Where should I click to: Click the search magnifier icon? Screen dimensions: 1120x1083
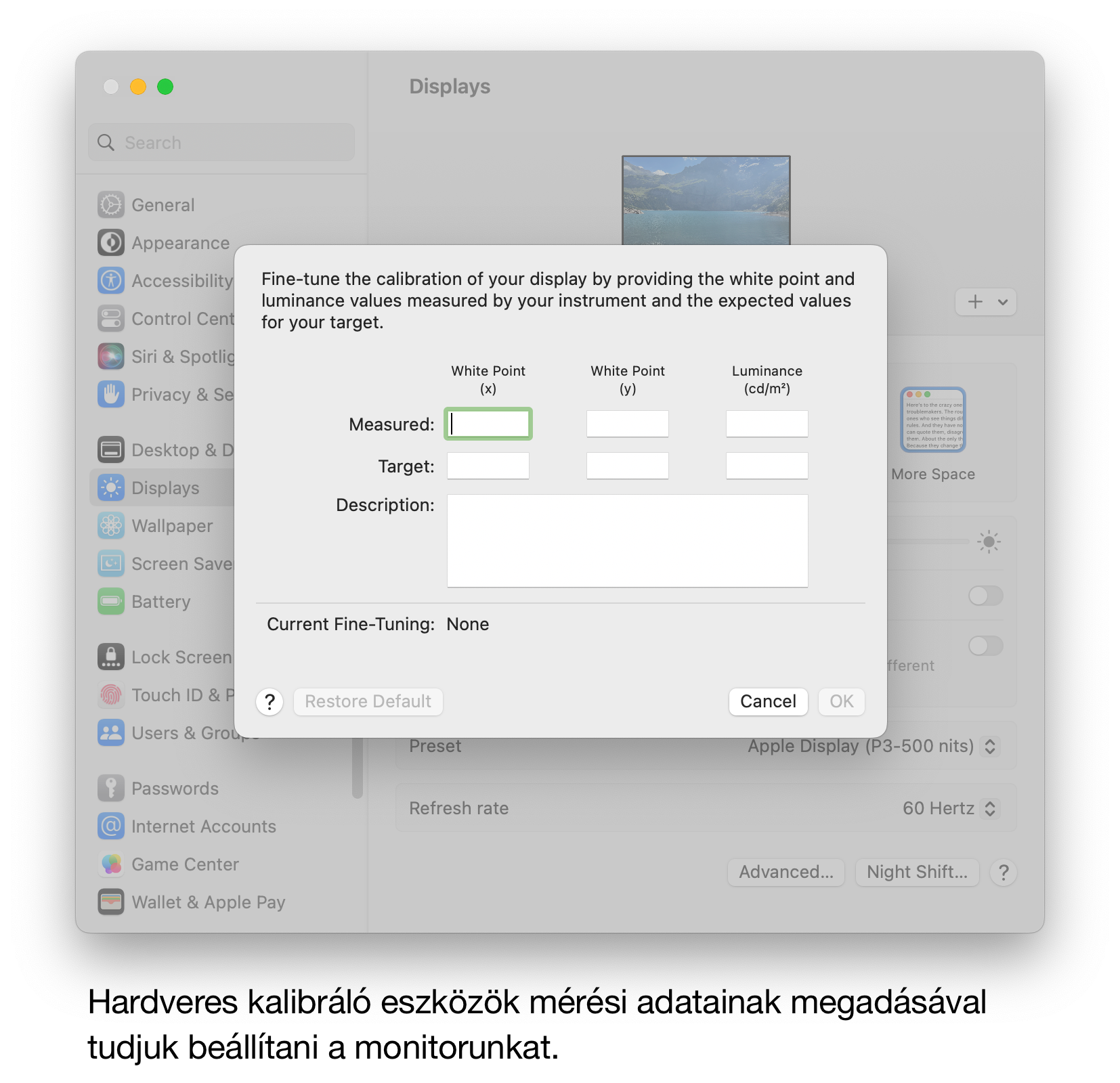(x=106, y=143)
